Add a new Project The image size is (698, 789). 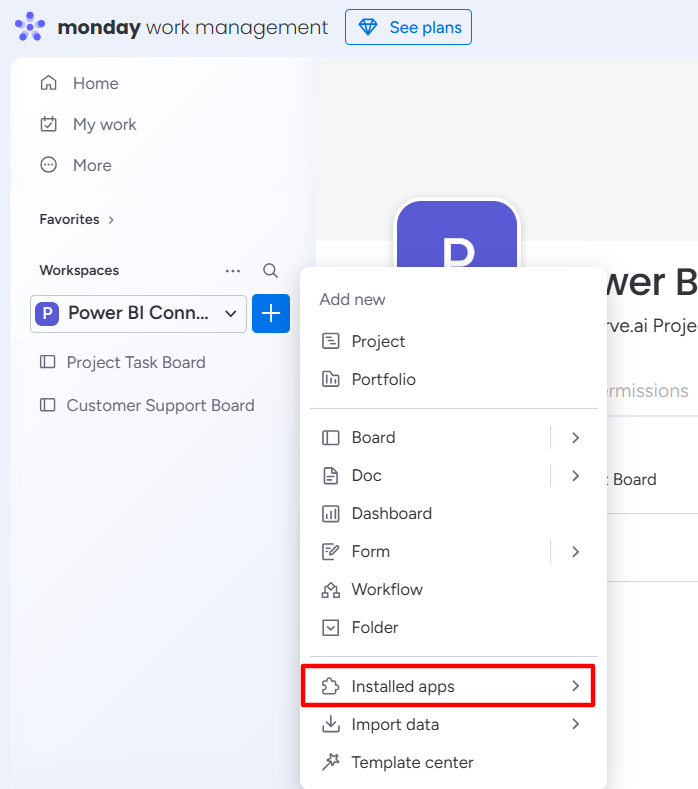click(x=378, y=341)
